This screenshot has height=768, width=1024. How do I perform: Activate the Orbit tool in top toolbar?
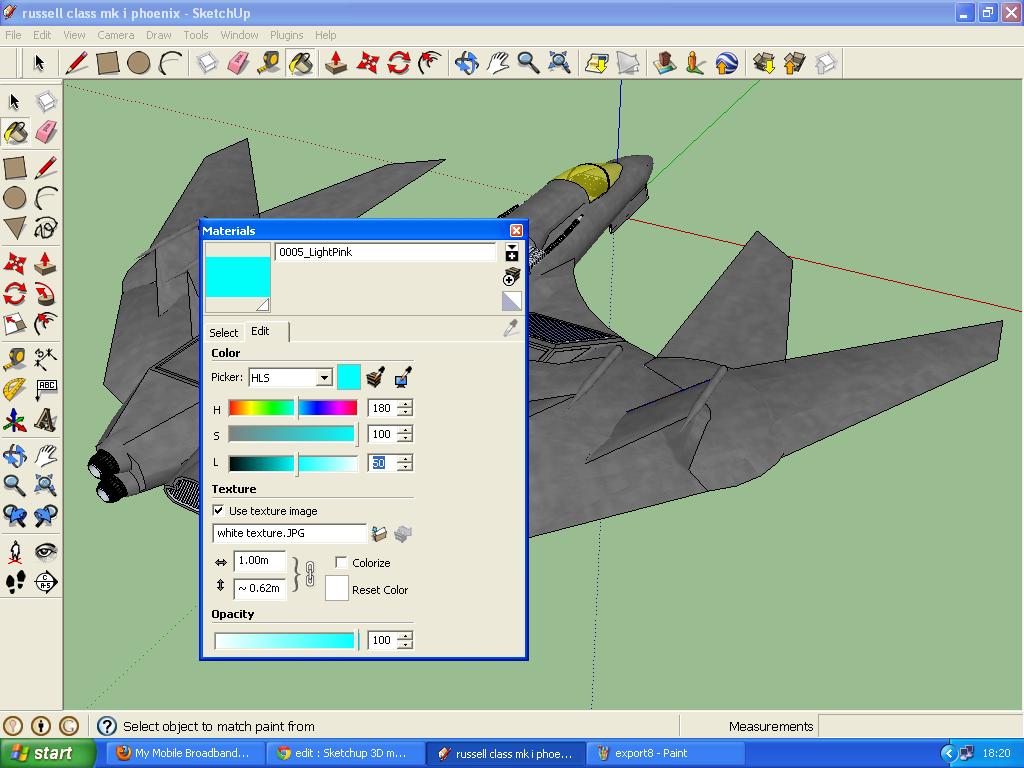(467, 63)
